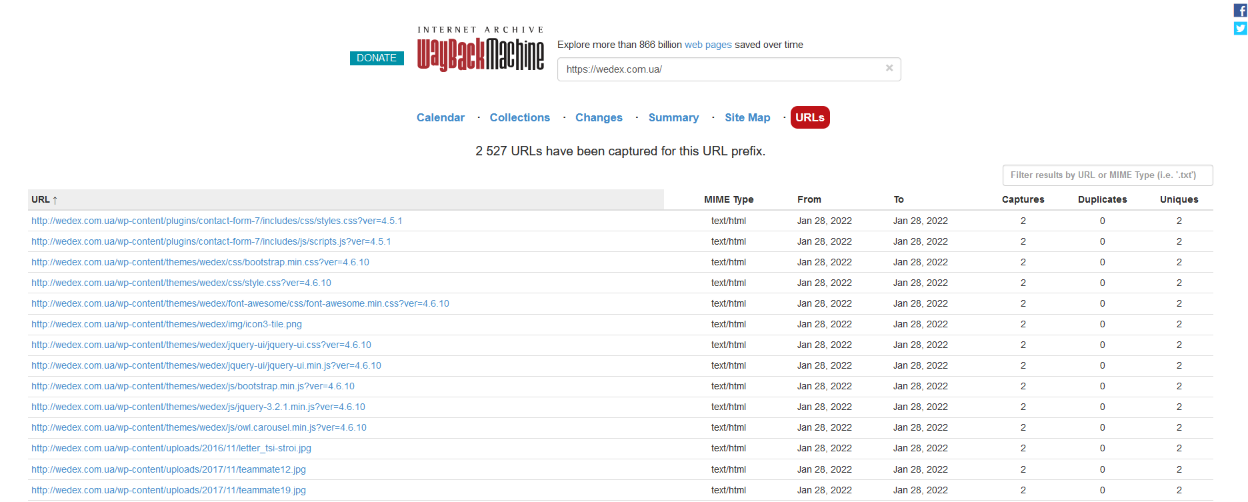
Task: Open the Twitter share icon
Action: 1240,28
